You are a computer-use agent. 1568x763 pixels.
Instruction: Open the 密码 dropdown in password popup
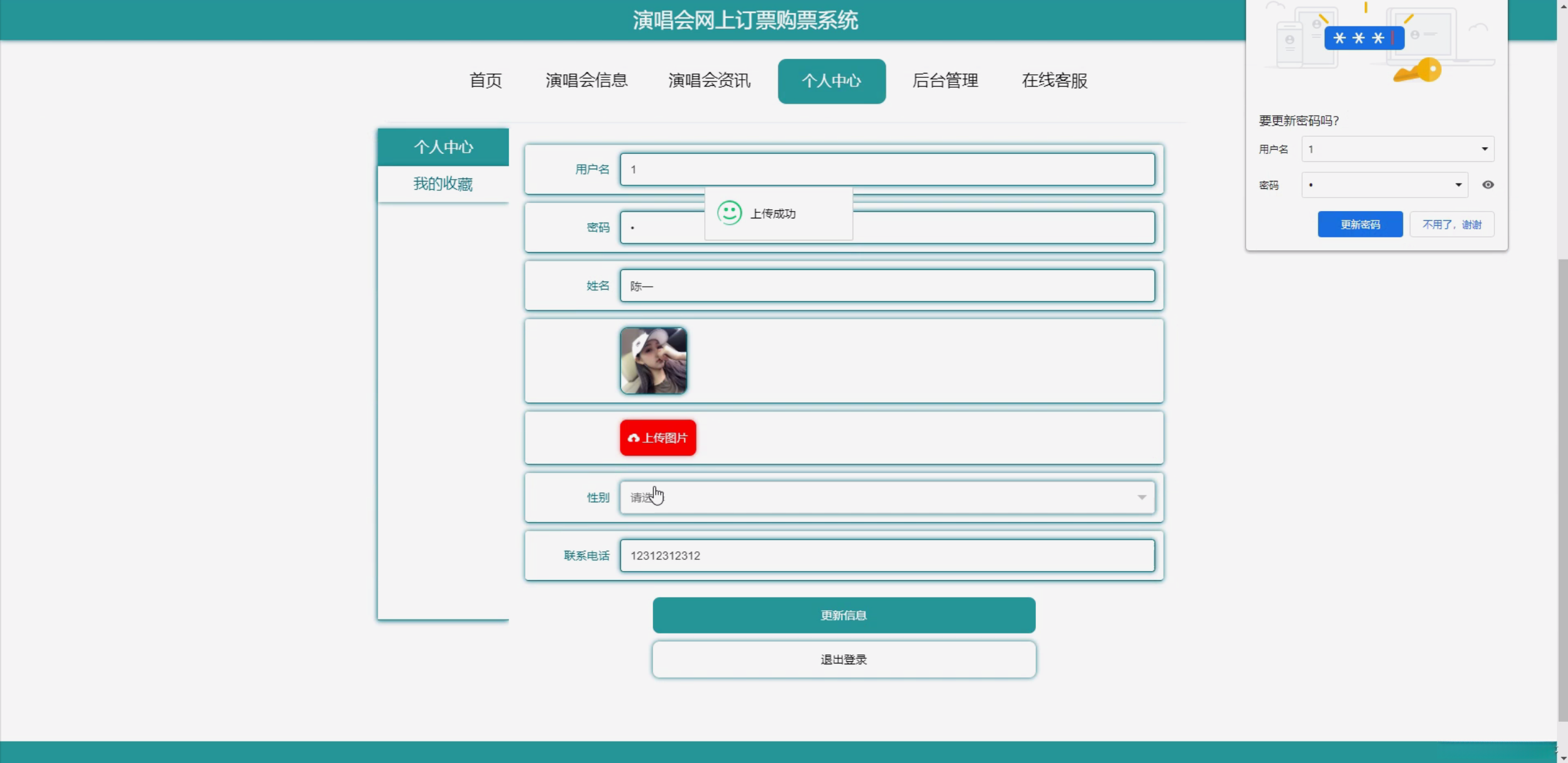pyautogui.click(x=1458, y=185)
